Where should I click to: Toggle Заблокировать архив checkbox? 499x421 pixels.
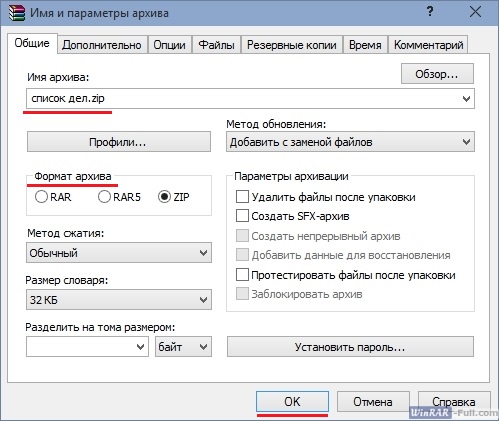[242, 294]
